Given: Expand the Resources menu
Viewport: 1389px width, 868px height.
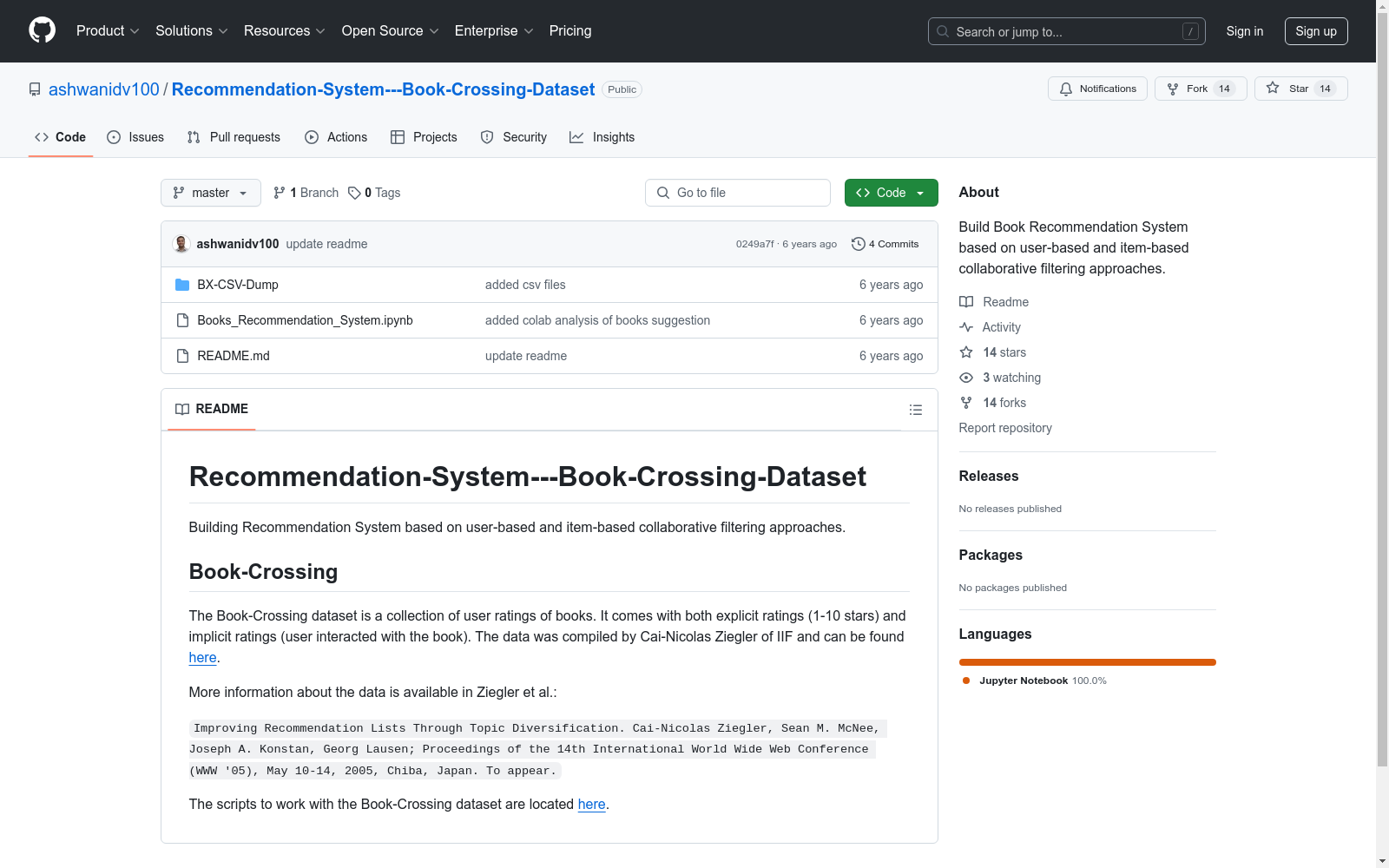Looking at the screenshot, I should coord(285,30).
